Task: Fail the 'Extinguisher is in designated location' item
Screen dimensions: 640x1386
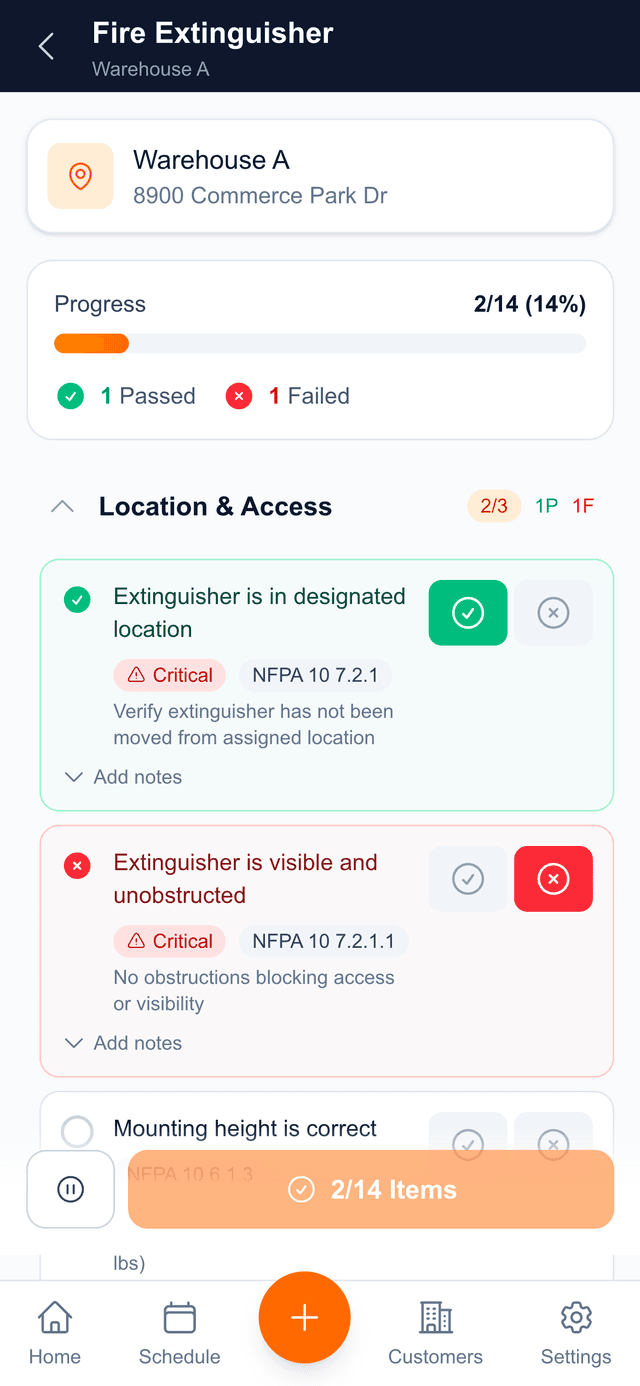Action: coord(553,613)
